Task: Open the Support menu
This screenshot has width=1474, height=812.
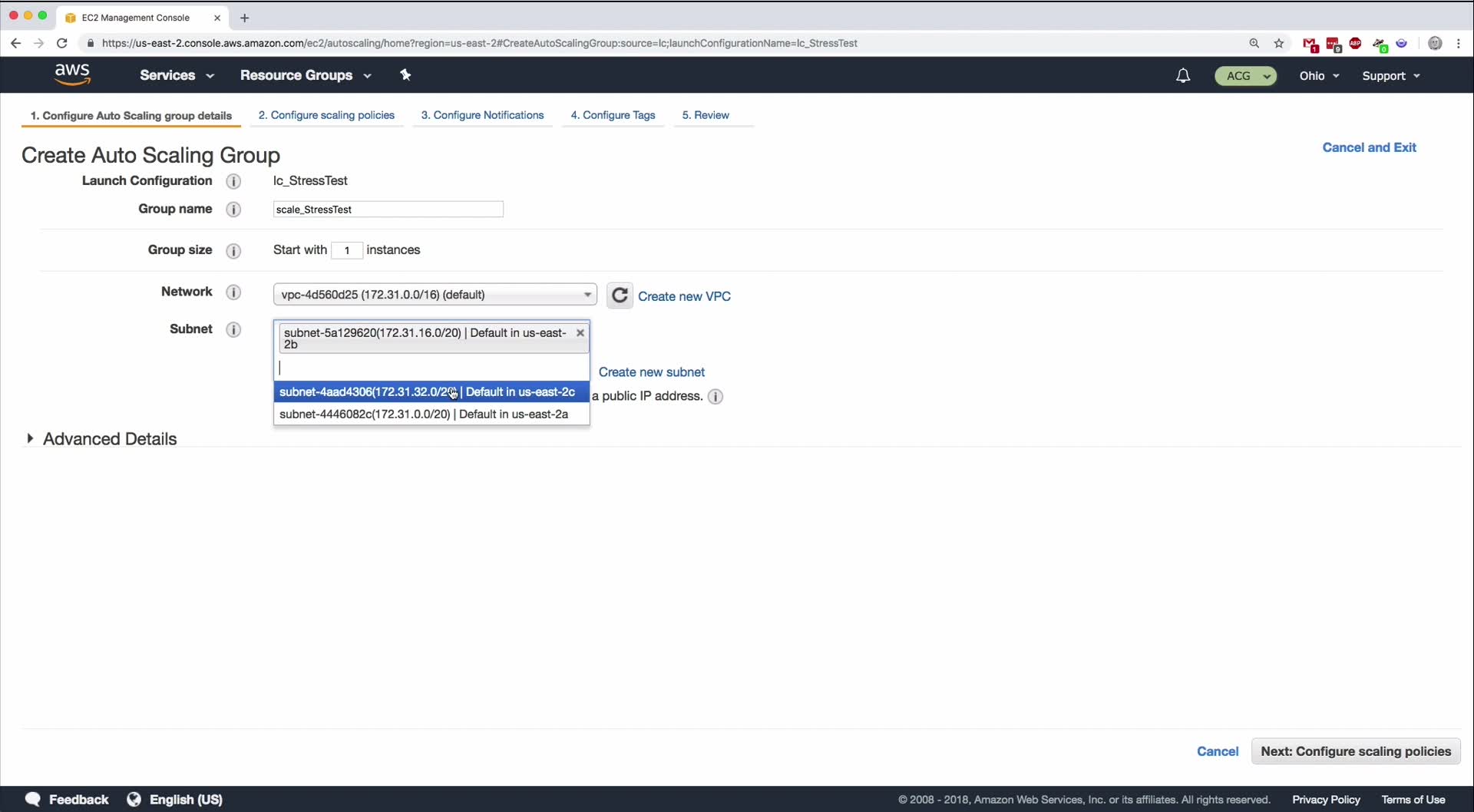Action: point(1391,76)
